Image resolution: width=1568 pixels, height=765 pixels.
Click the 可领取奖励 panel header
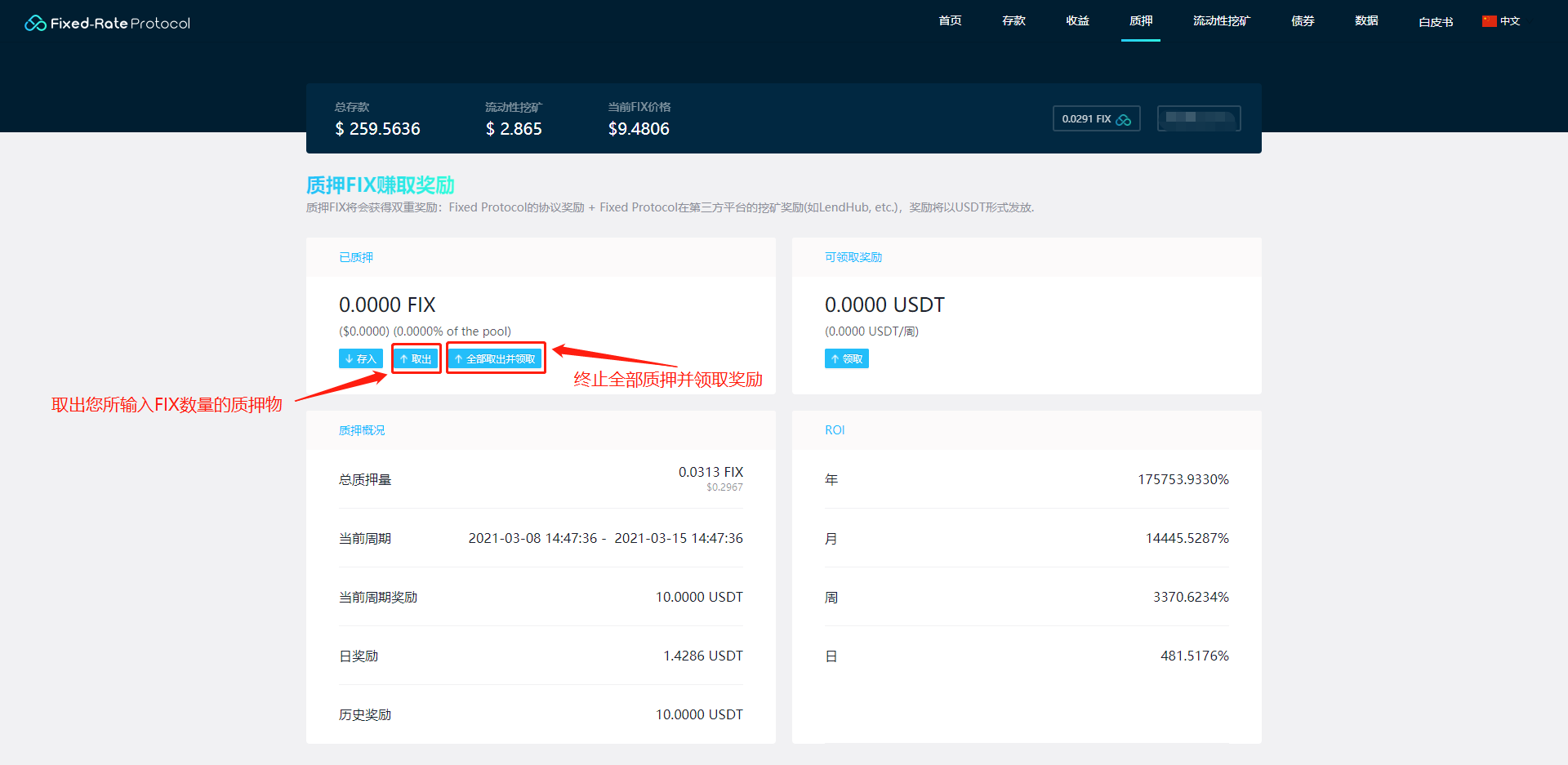[x=1027, y=257]
